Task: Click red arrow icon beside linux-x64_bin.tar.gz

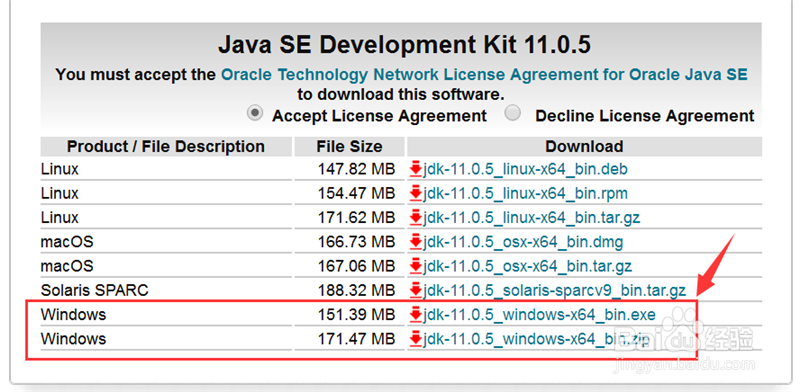Action: tap(416, 217)
